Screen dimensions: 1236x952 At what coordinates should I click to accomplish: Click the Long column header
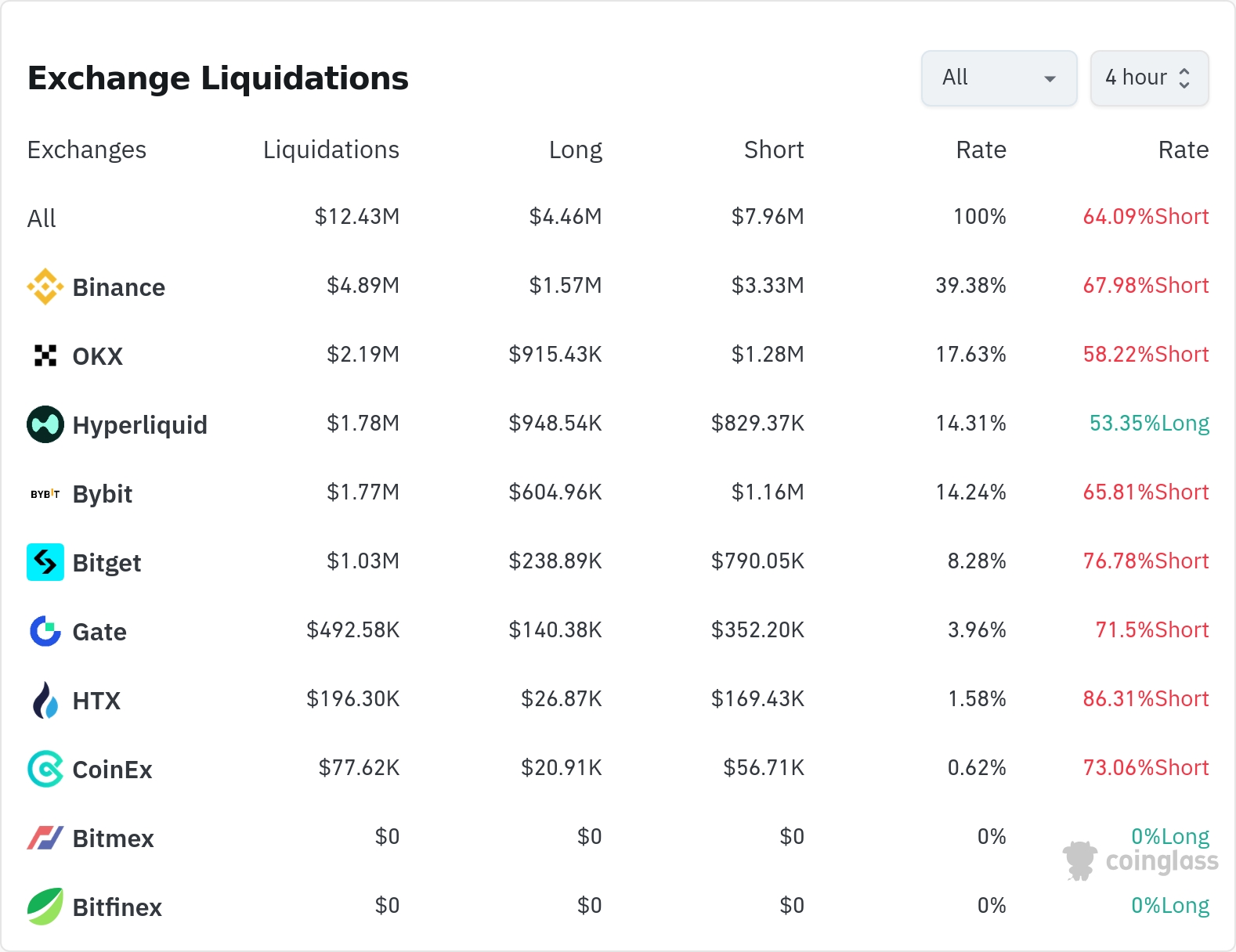tap(575, 150)
